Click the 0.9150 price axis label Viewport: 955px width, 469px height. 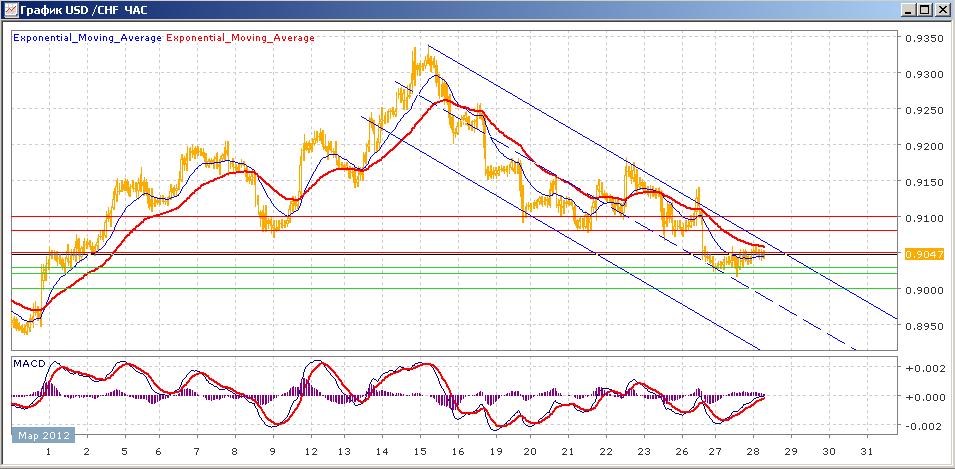click(925, 182)
